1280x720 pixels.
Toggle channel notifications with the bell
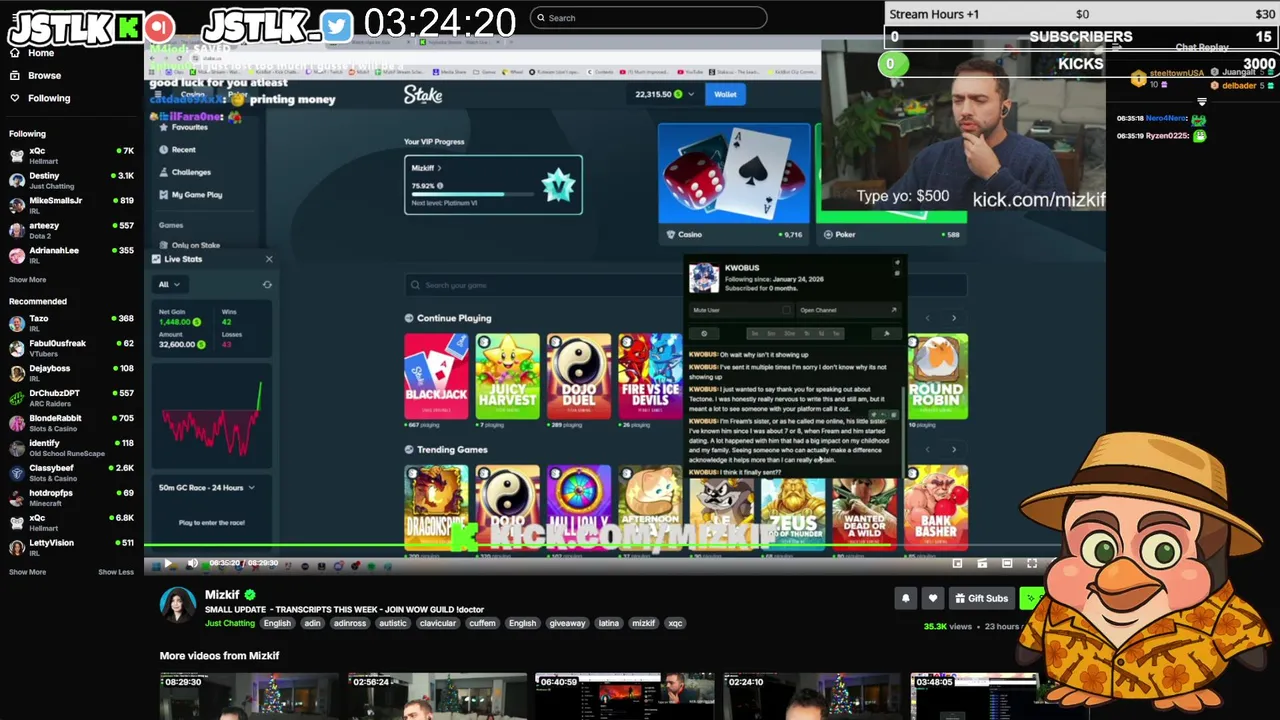906,598
